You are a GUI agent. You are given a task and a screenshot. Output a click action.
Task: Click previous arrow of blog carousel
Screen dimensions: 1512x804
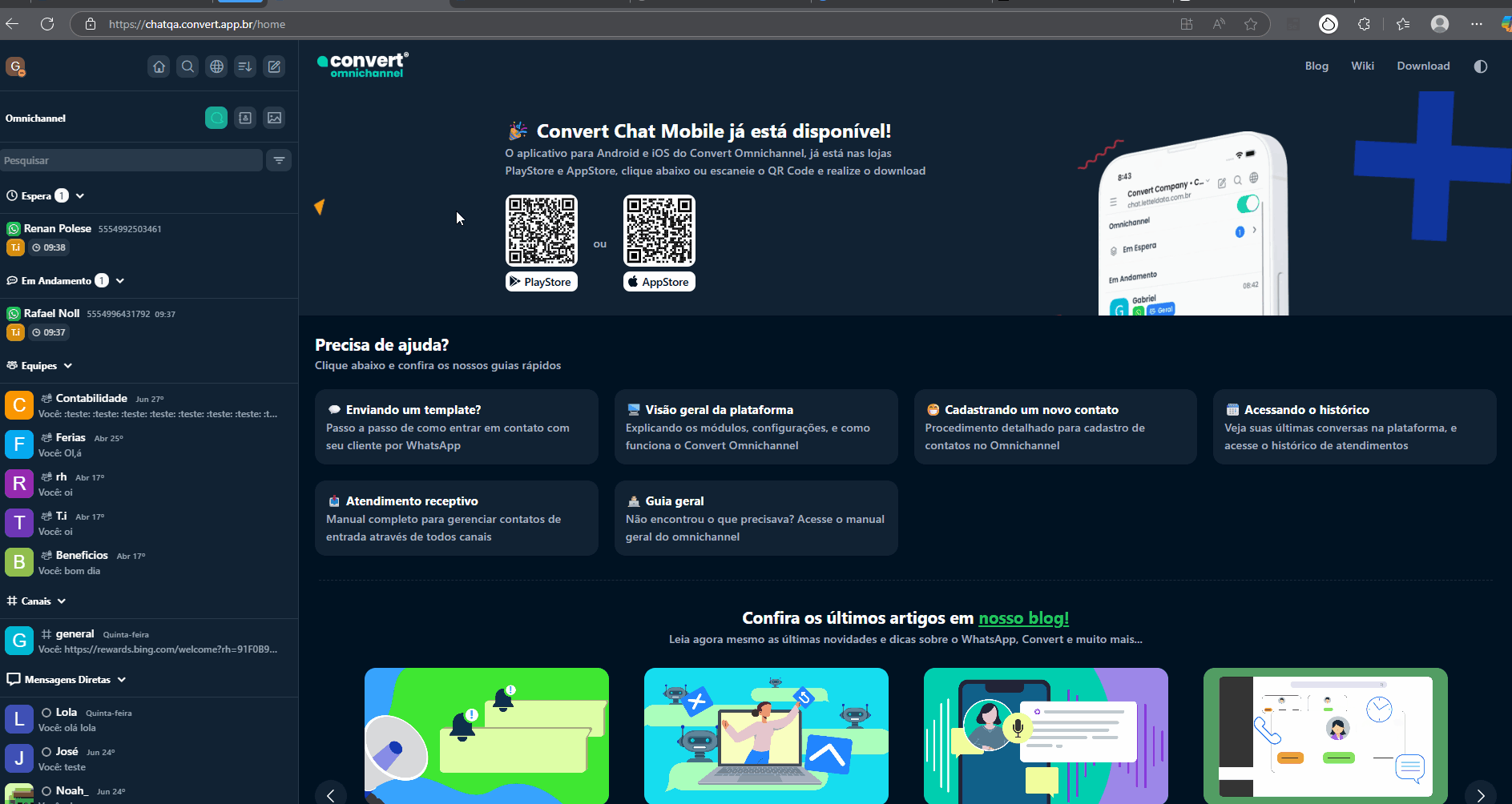pos(331,795)
